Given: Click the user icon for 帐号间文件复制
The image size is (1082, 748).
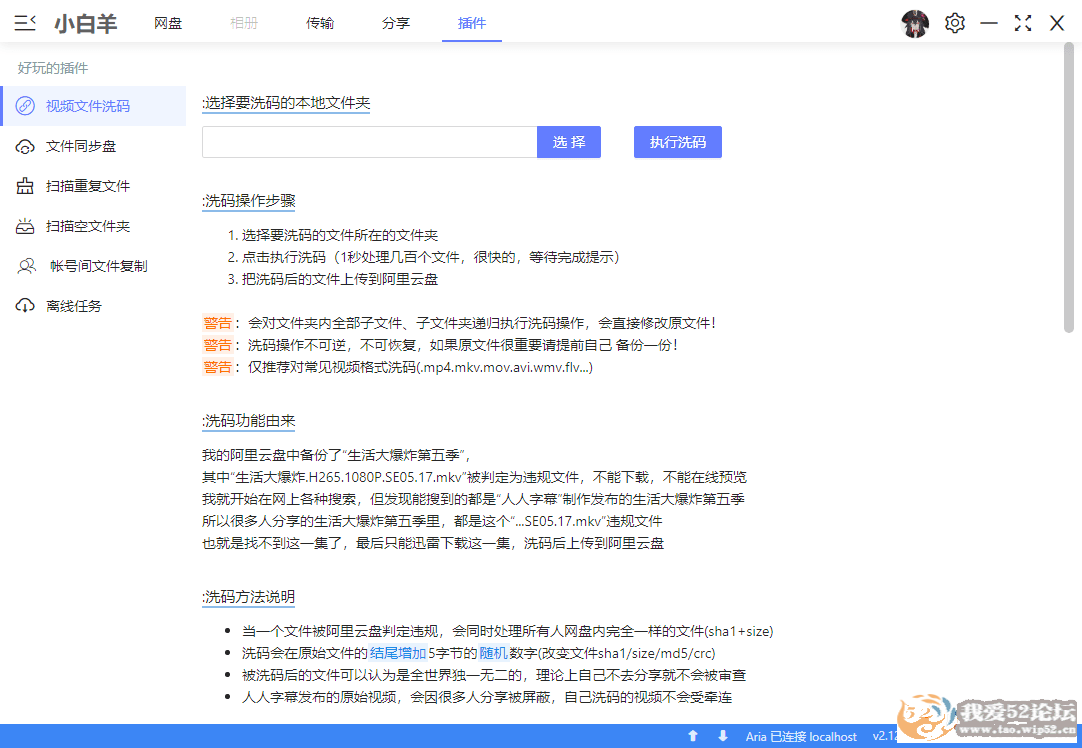Looking at the screenshot, I should 26,266.
